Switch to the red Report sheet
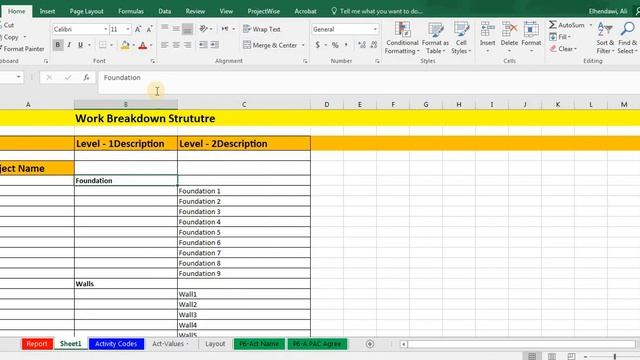Image resolution: width=640 pixels, height=360 pixels. [37, 344]
